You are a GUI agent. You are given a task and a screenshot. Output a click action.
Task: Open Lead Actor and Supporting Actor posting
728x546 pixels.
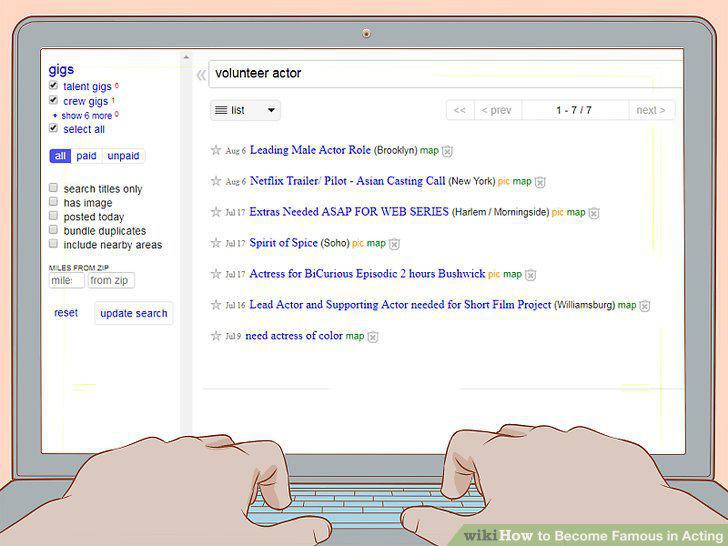coord(400,305)
